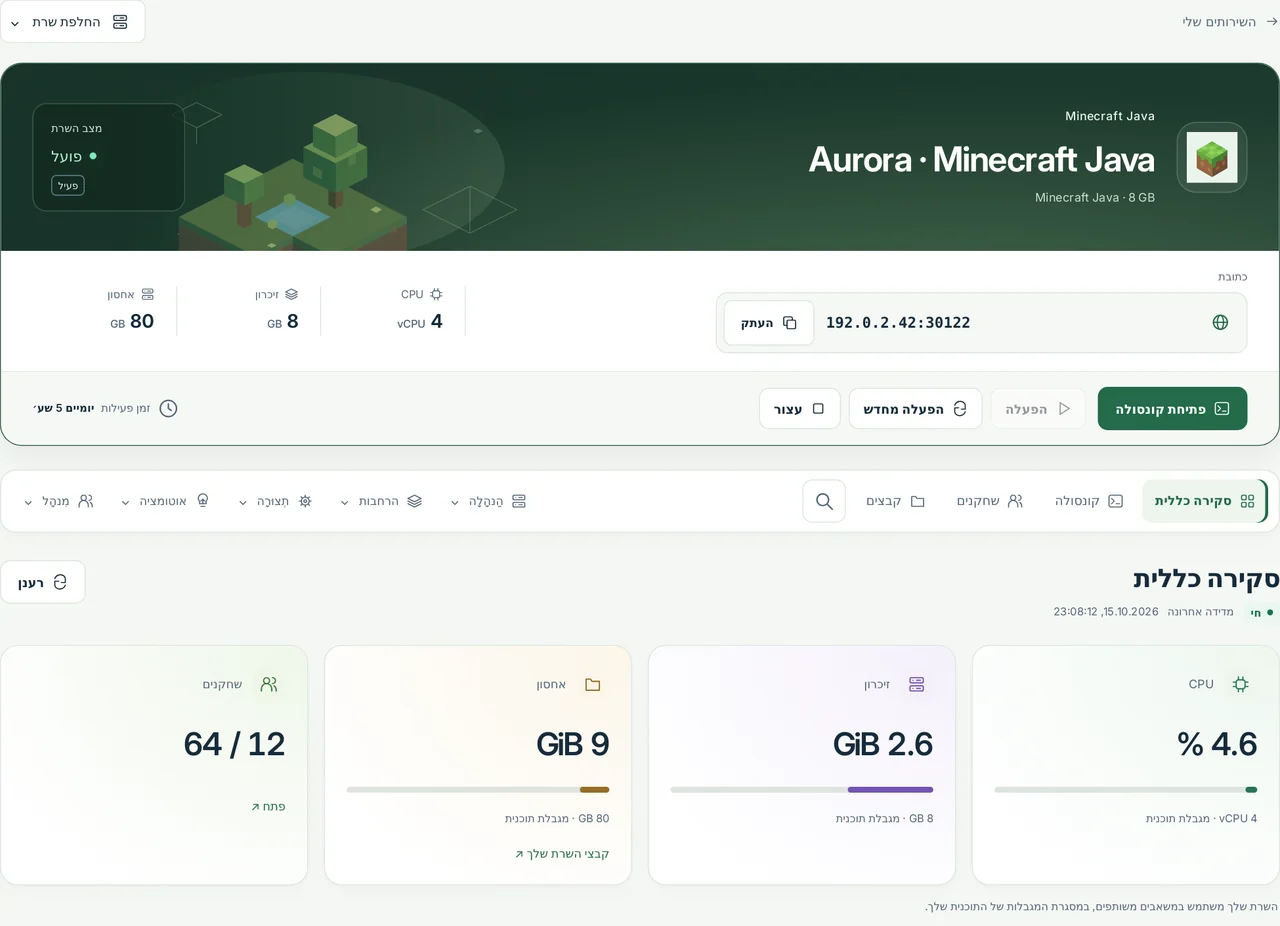This screenshot has width=1280, height=926.
Task: Follow the קבצי השרת שלך link
Action: [x=562, y=854]
